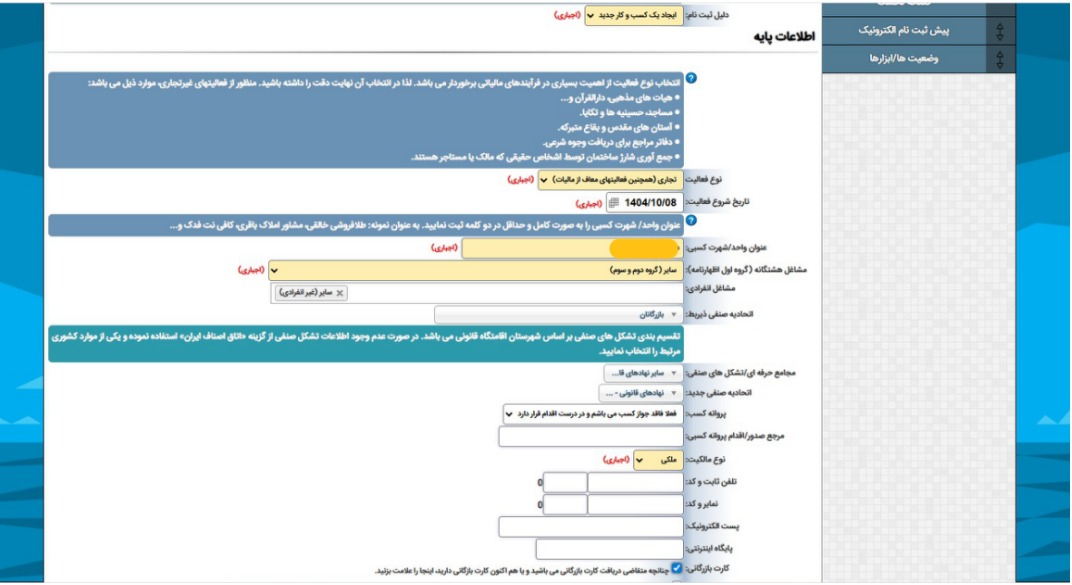Open the نوع مالکیت dropdown showing ملکی

coord(658,460)
